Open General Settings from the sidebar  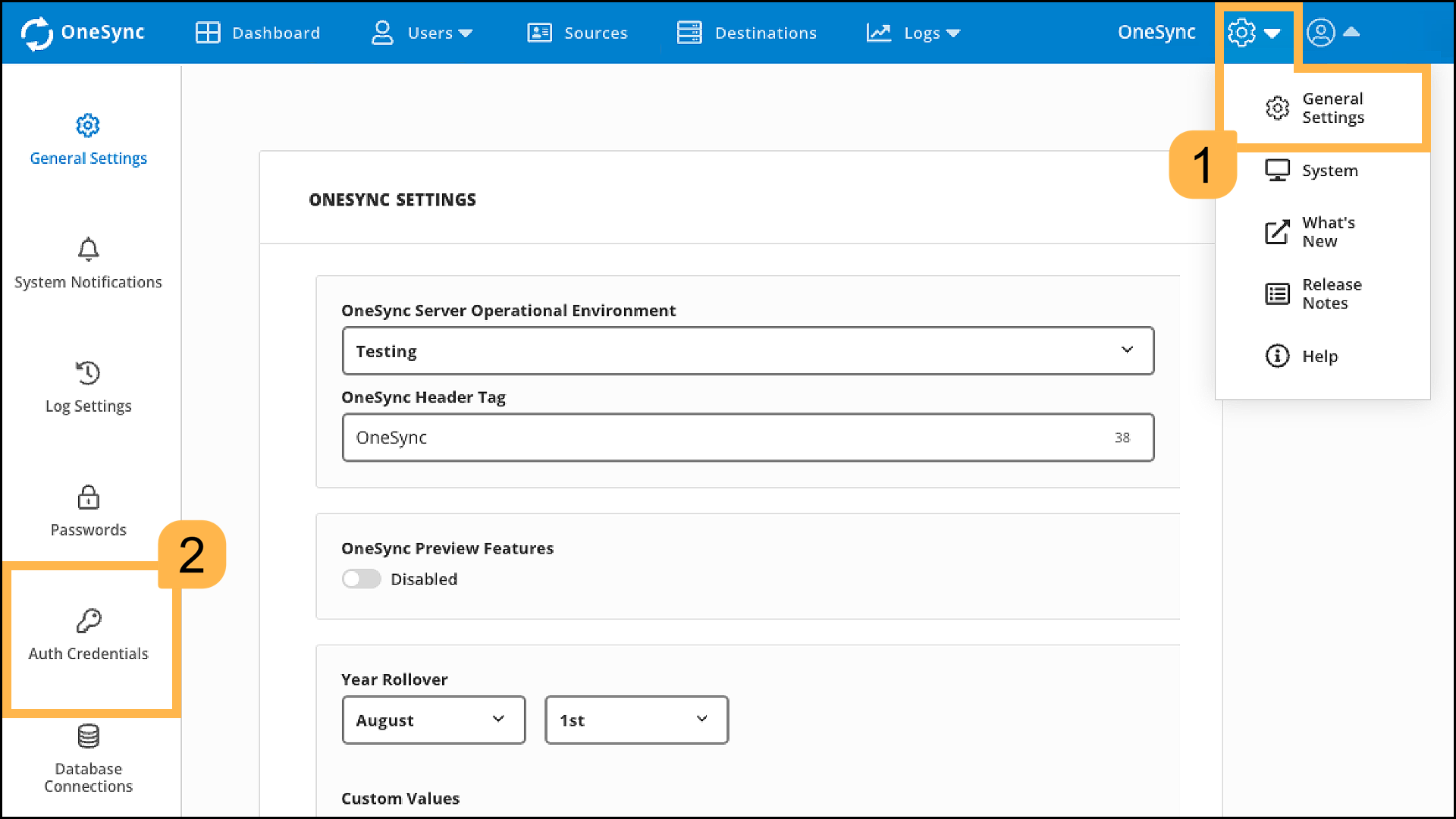tap(88, 140)
